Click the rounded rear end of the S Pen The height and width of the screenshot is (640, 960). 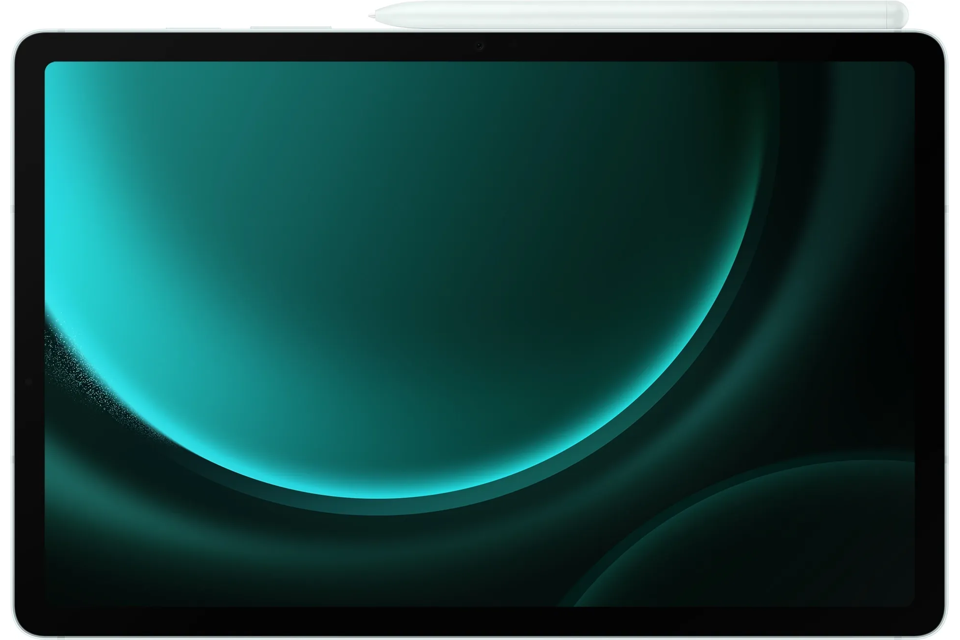coord(902,15)
